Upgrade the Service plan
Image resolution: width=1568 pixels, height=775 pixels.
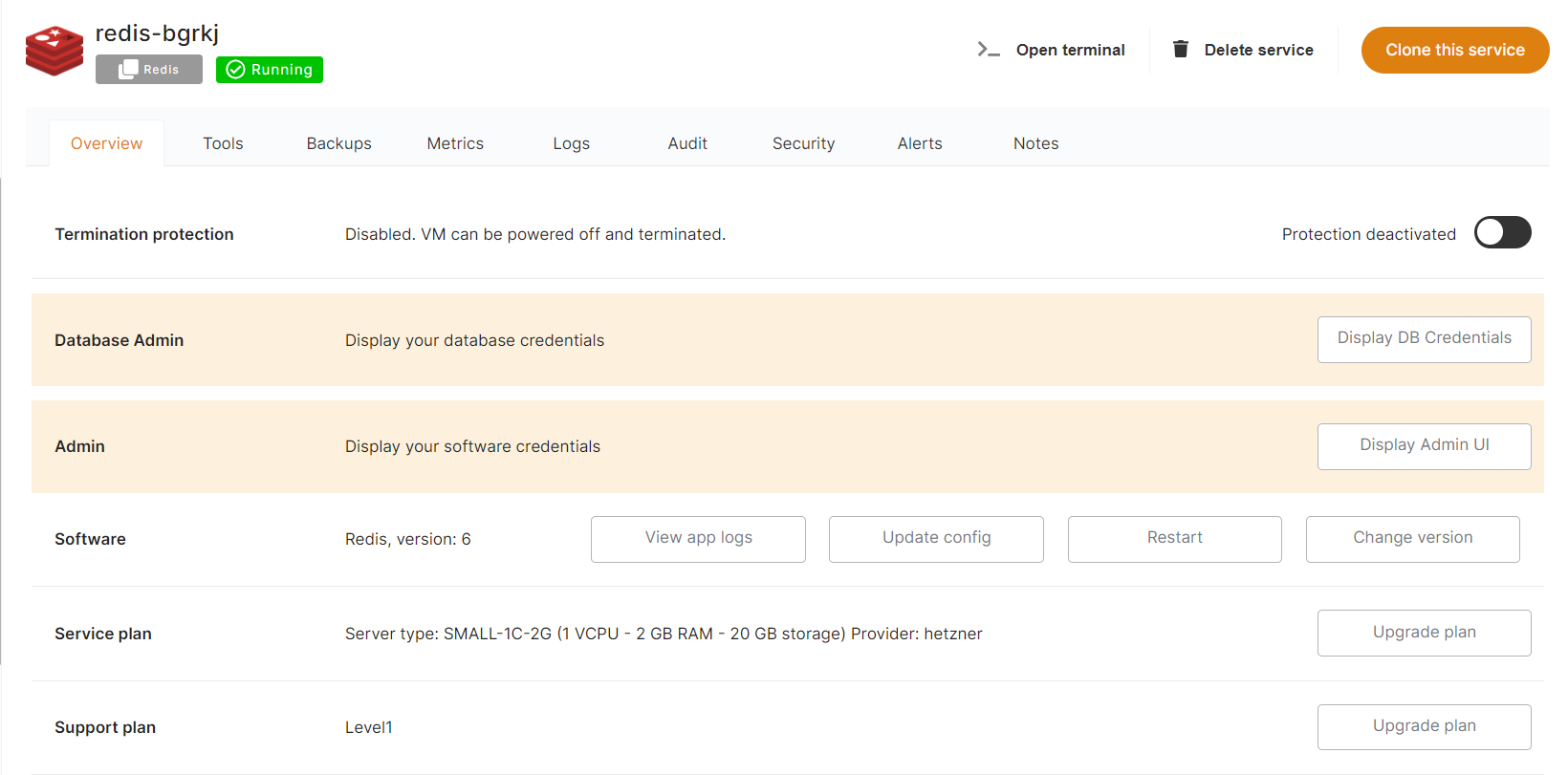[1424, 633]
